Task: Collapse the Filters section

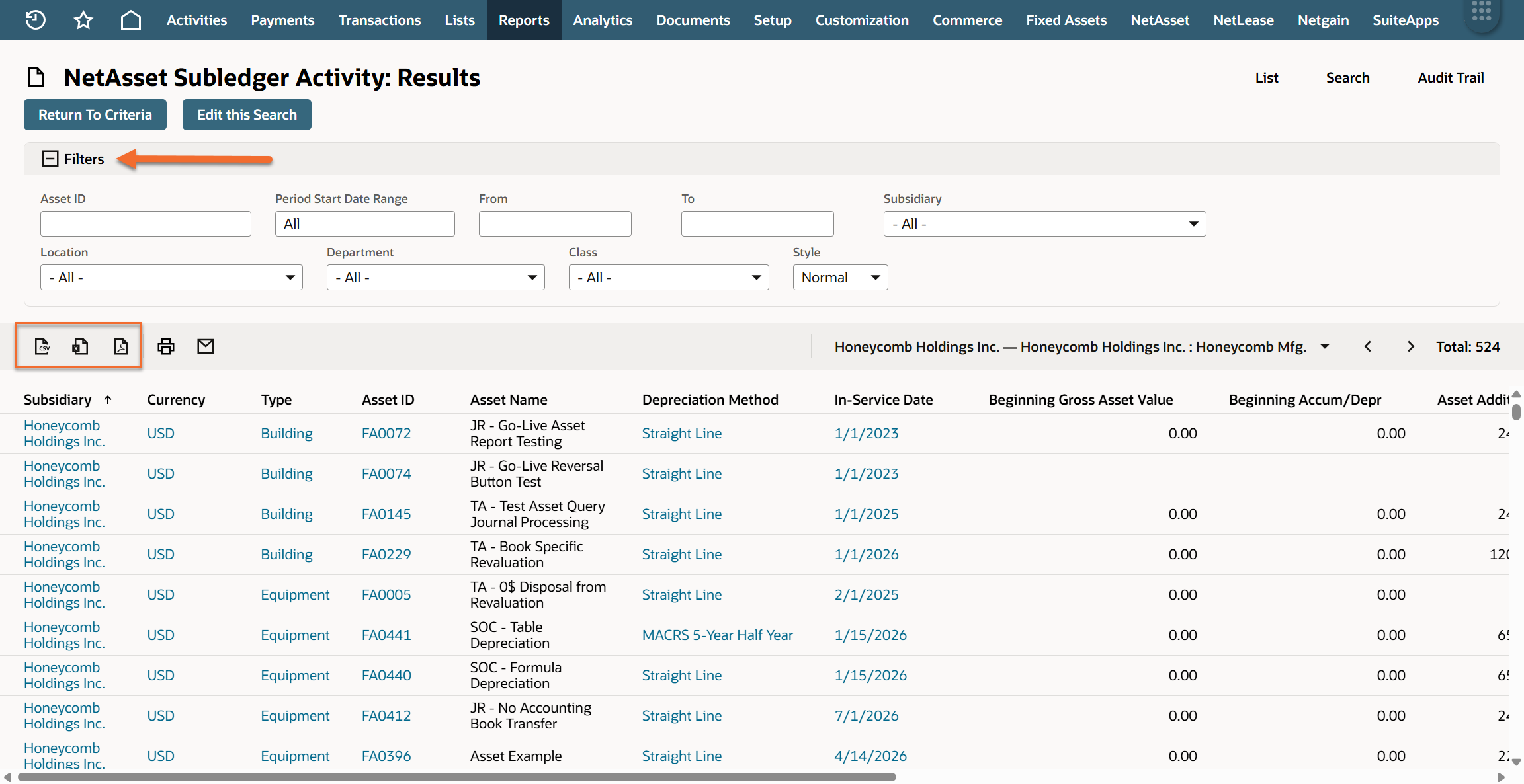Action: pyautogui.click(x=50, y=159)
